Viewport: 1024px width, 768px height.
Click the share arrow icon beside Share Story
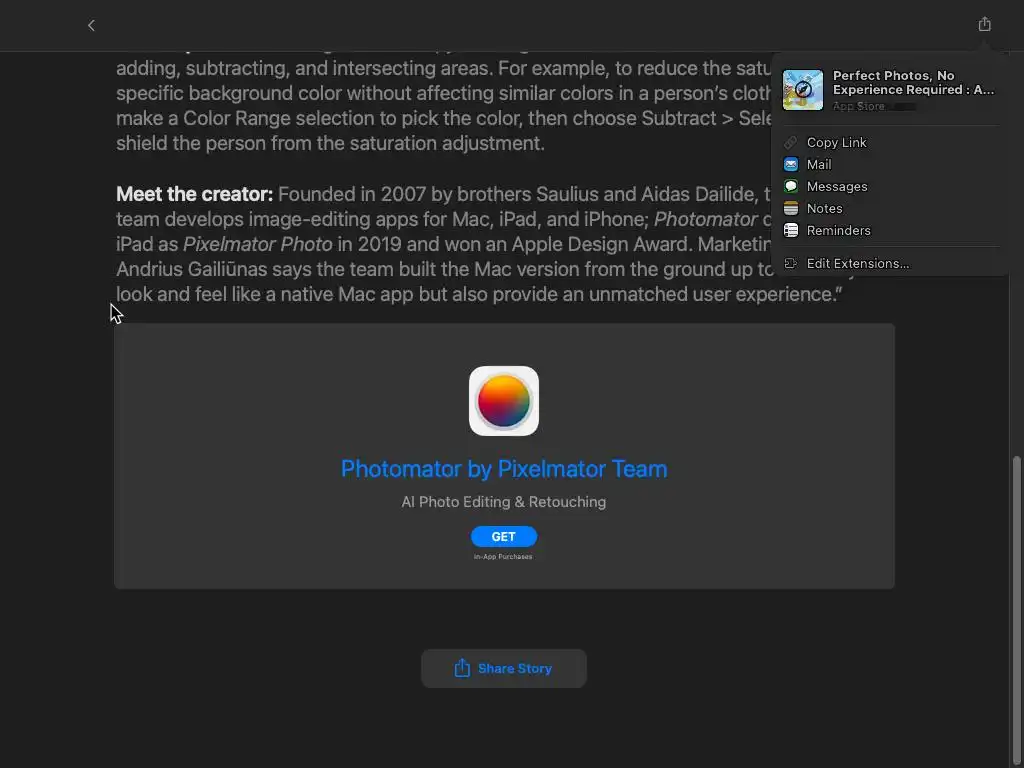(x=462, y=667)
